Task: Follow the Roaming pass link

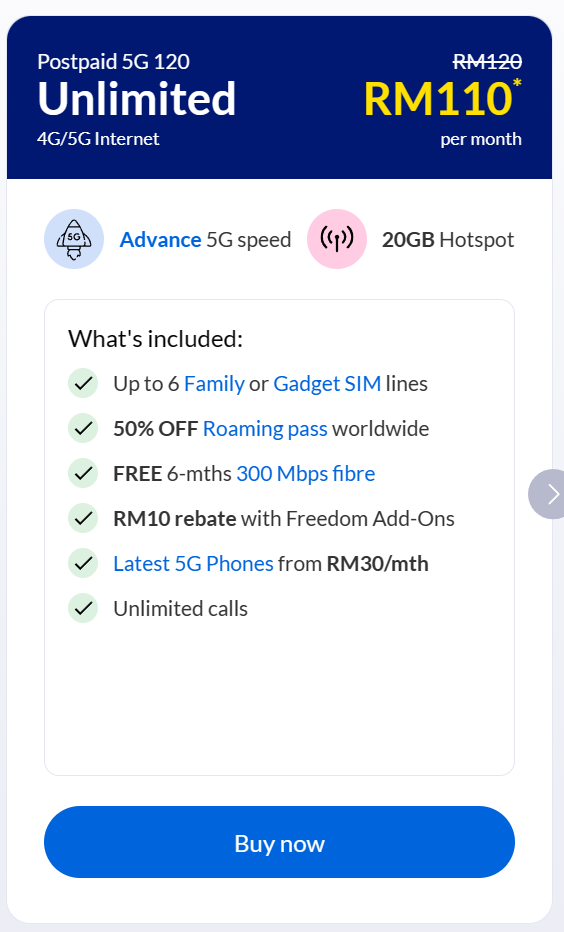Action: [265, 429]
